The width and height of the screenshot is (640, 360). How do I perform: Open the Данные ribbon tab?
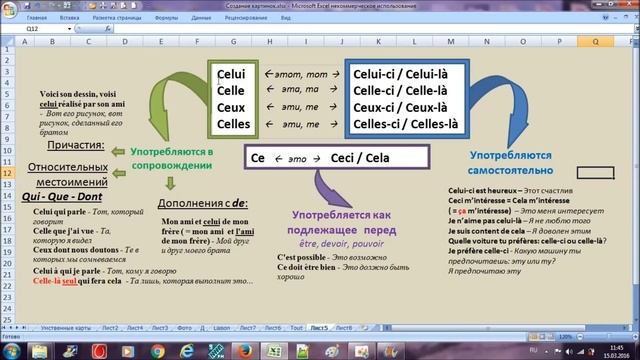(201, 18)
